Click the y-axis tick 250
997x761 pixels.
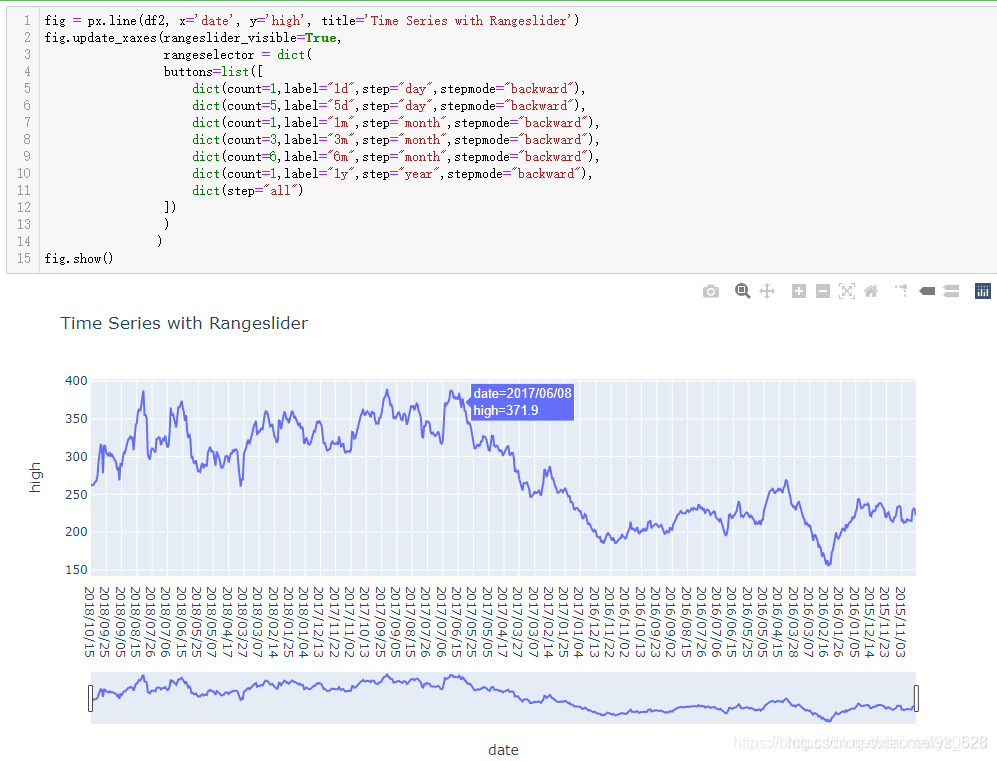tap(76, 495)
